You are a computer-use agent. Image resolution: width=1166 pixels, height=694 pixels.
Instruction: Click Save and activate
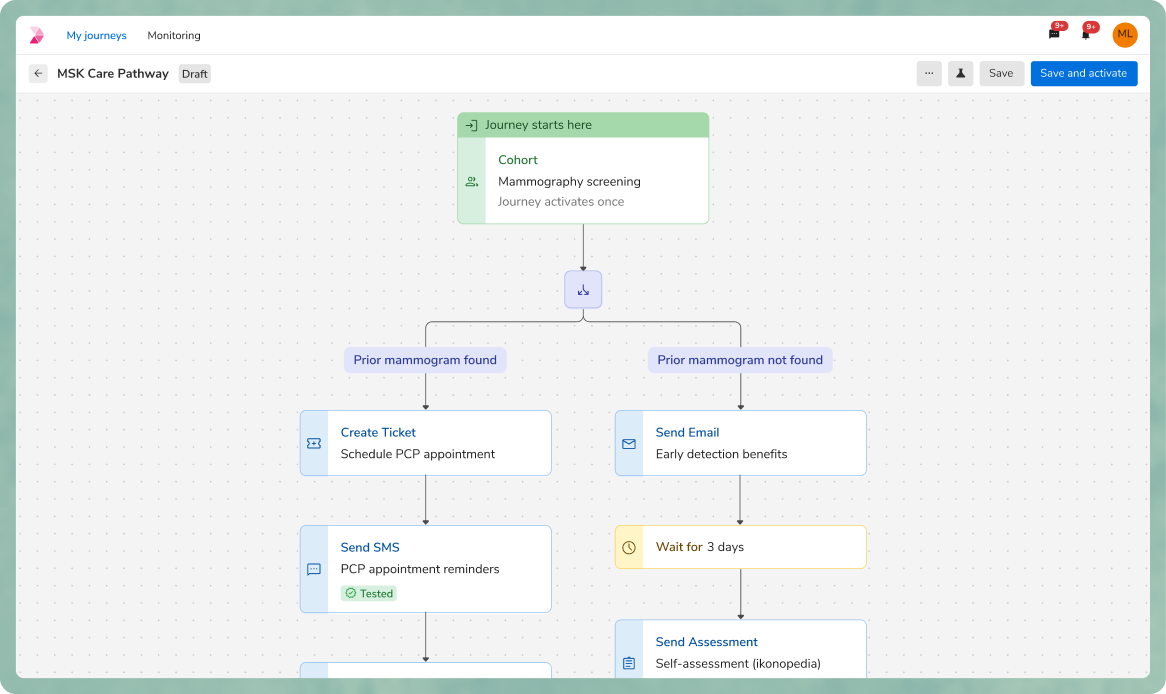pyautogui.click(x=1083, y=74)
